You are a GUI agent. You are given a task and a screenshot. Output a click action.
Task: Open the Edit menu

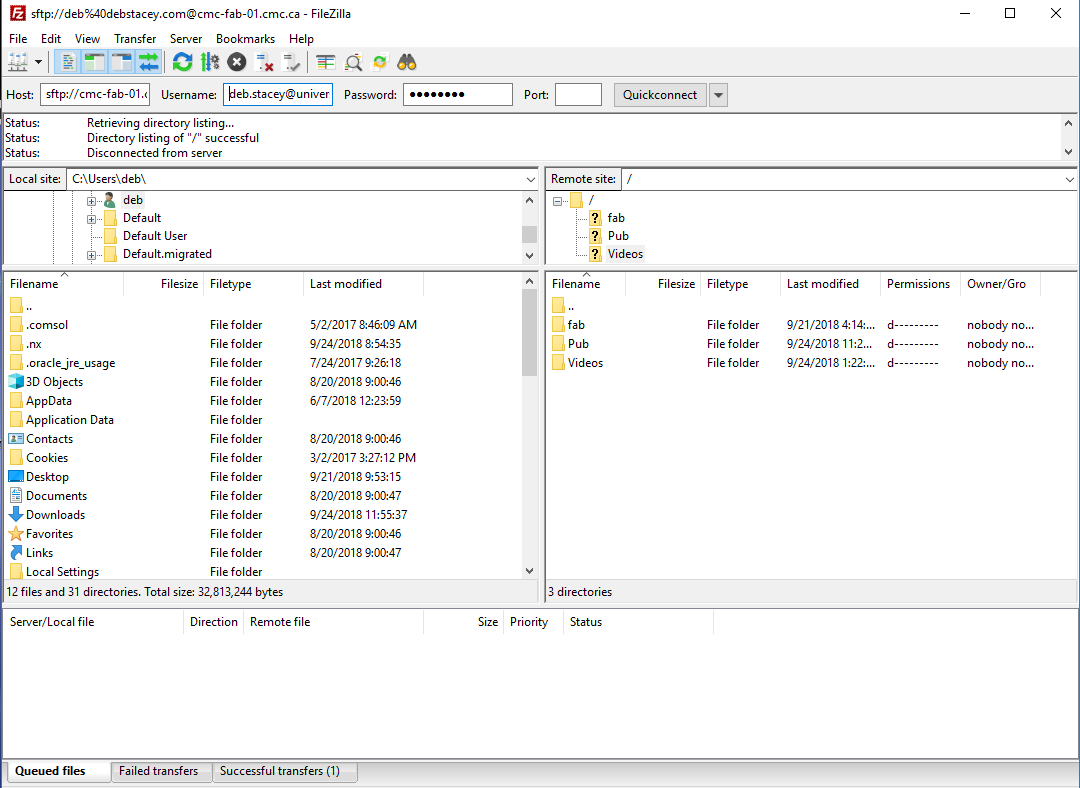pos(50,39)
